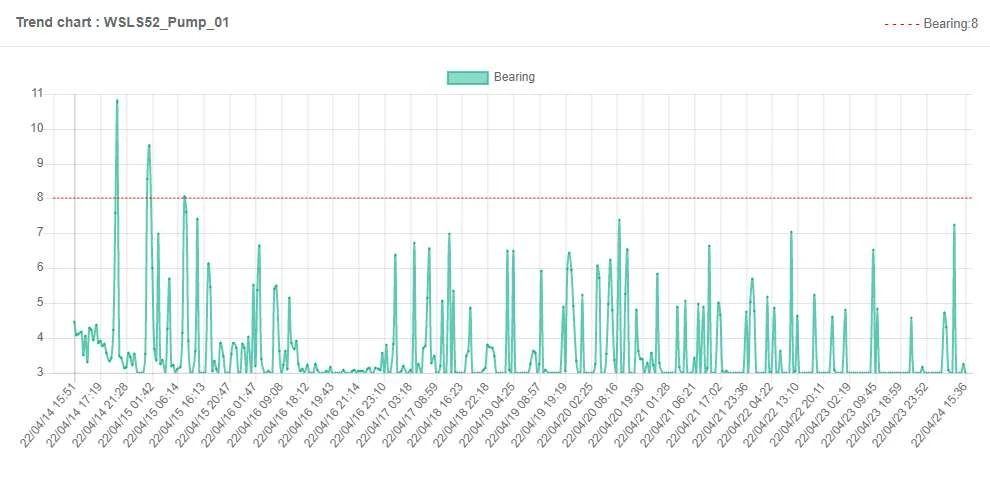Click x-axis label 22/04/19 08:57
Viewport: 990px width, 480px height.
tap(514, 414)
